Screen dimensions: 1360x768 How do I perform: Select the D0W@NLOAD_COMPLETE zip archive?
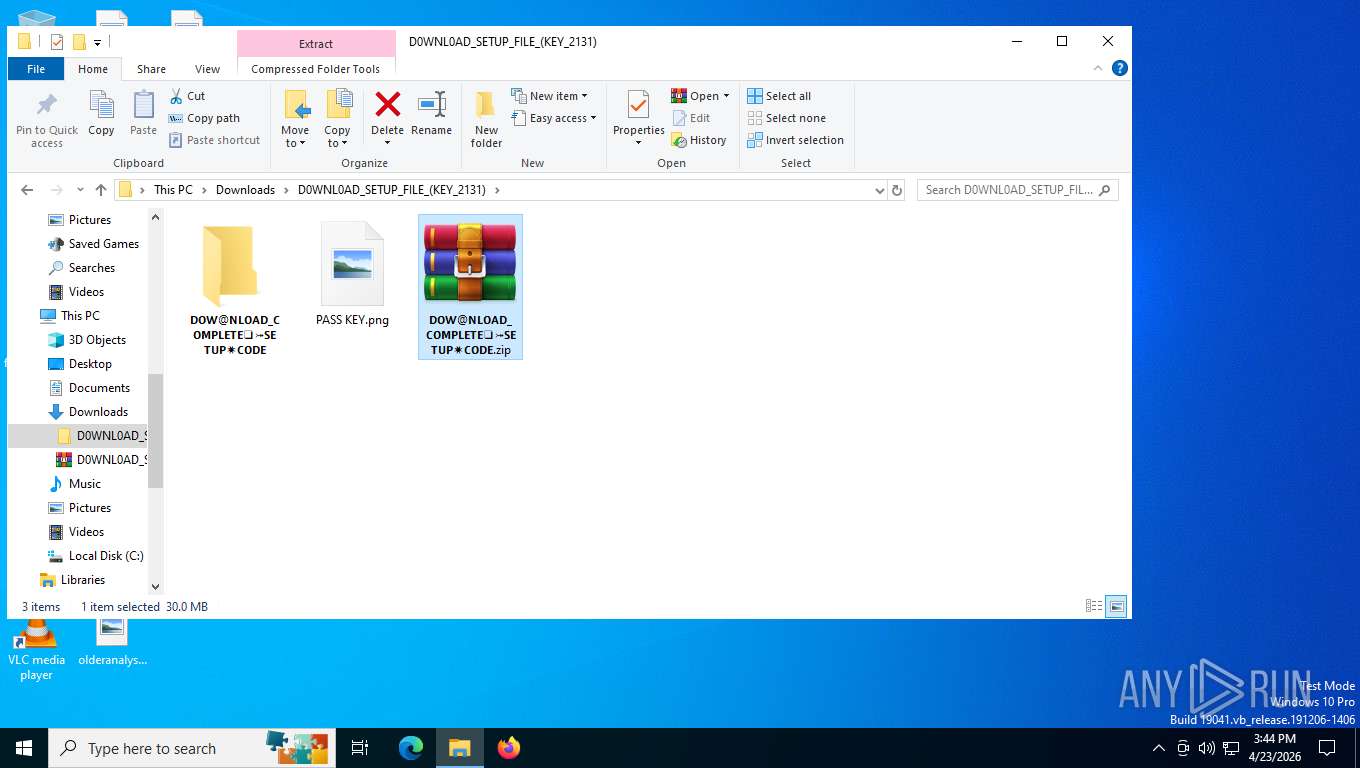[470, 287]
